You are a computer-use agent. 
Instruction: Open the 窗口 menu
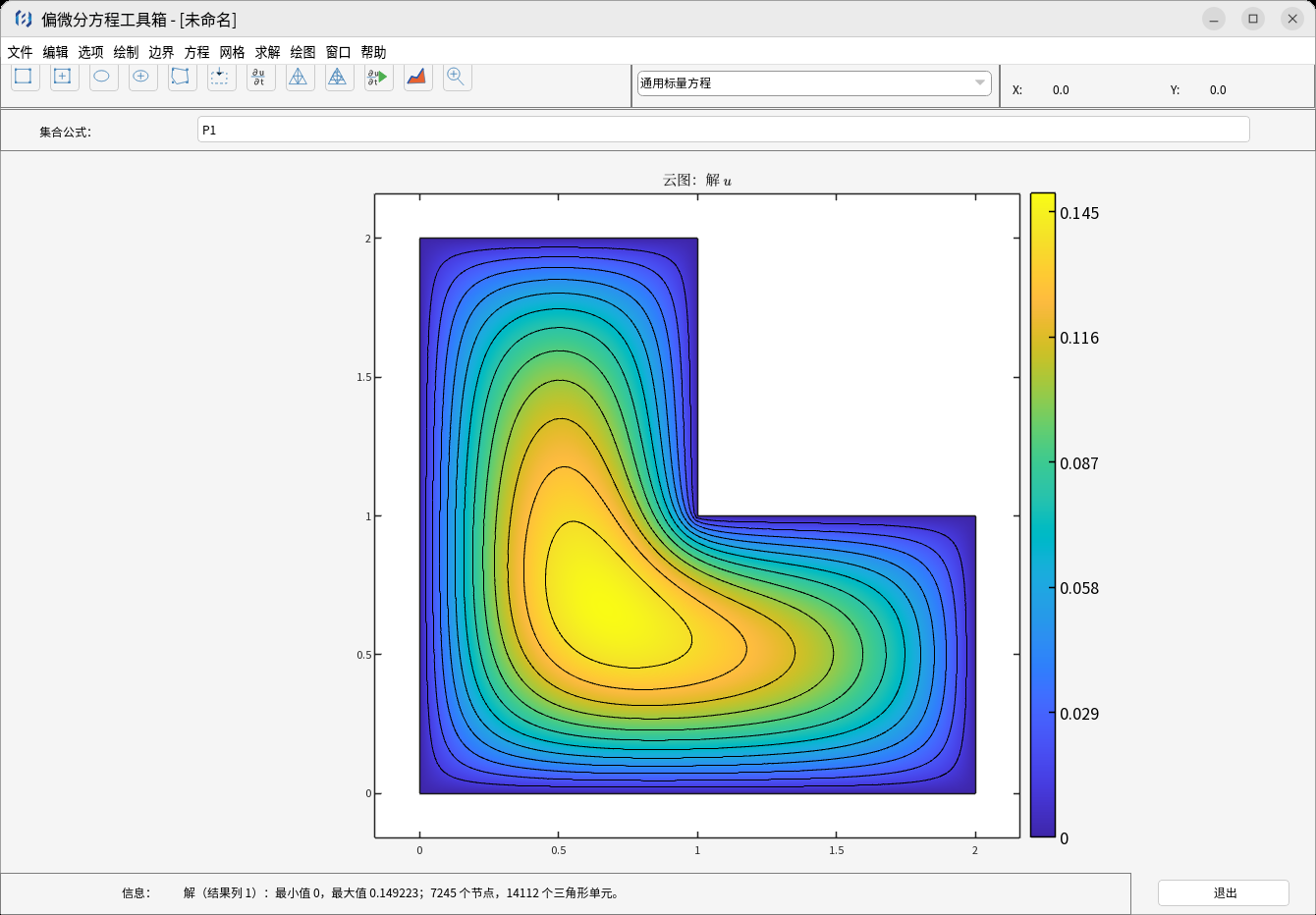tap(338, 52)
